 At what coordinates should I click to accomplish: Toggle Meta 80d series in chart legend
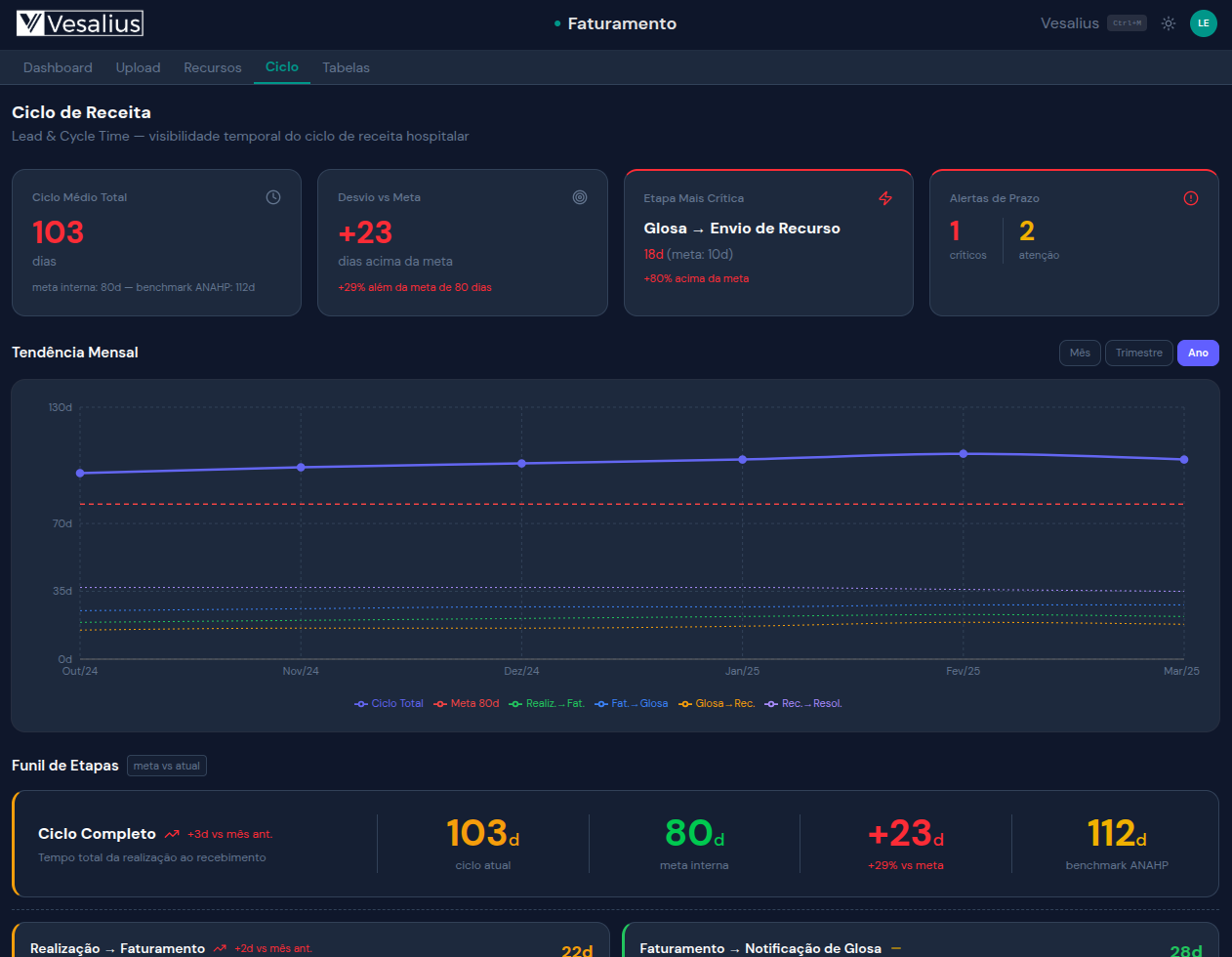tap(467, 703)
